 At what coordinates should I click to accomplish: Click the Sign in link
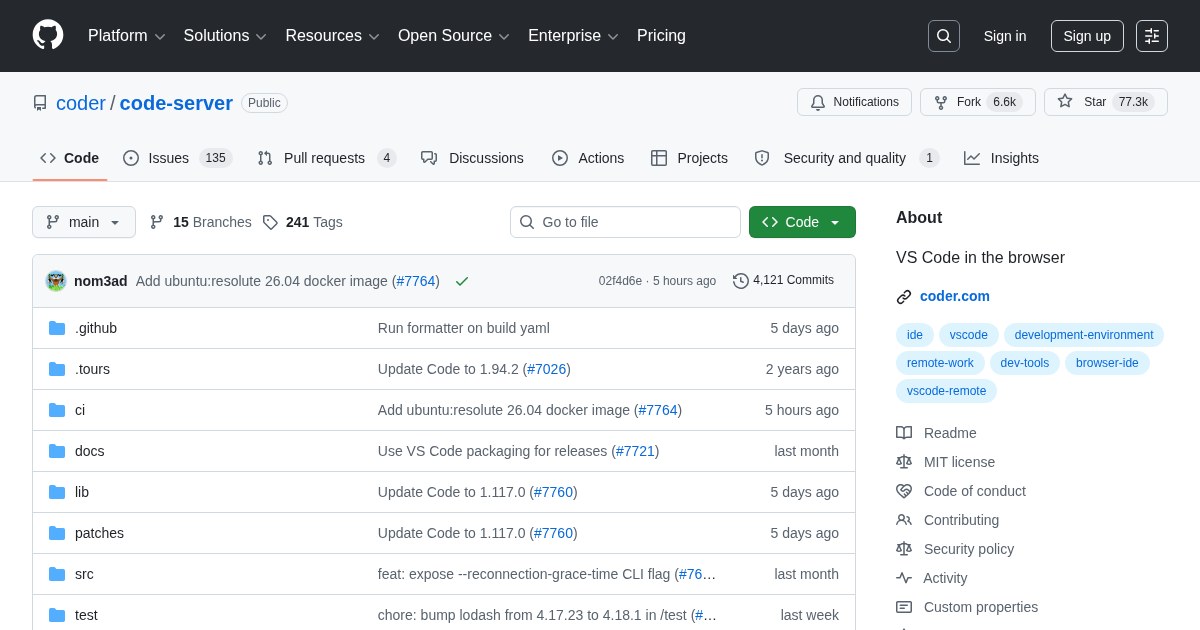point(1005,36)
